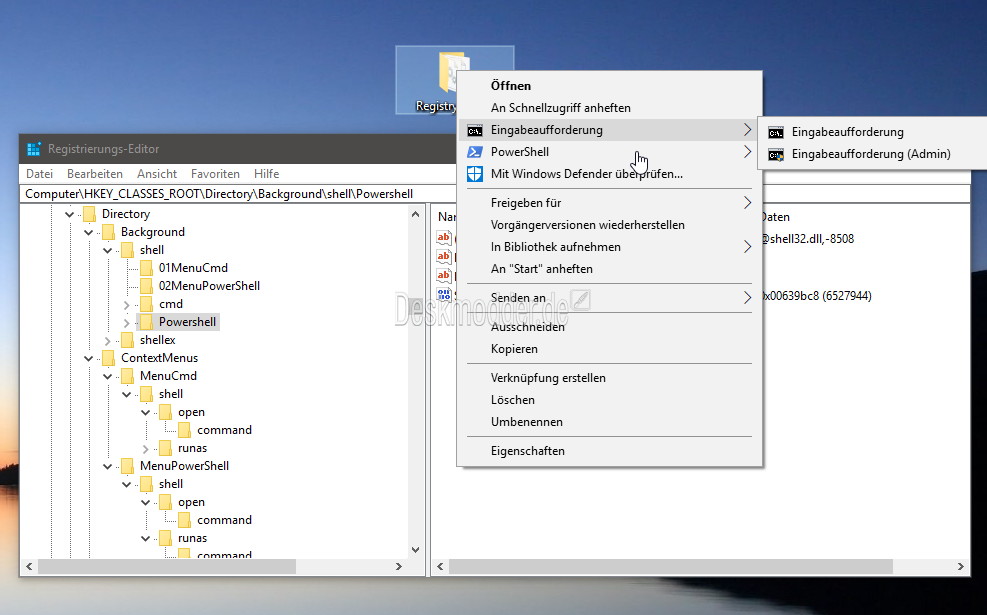This screenshot has height=615, width=987.
Task: Click the binary DWORD value icon in the values list
Action: click(x=444, y=294)
